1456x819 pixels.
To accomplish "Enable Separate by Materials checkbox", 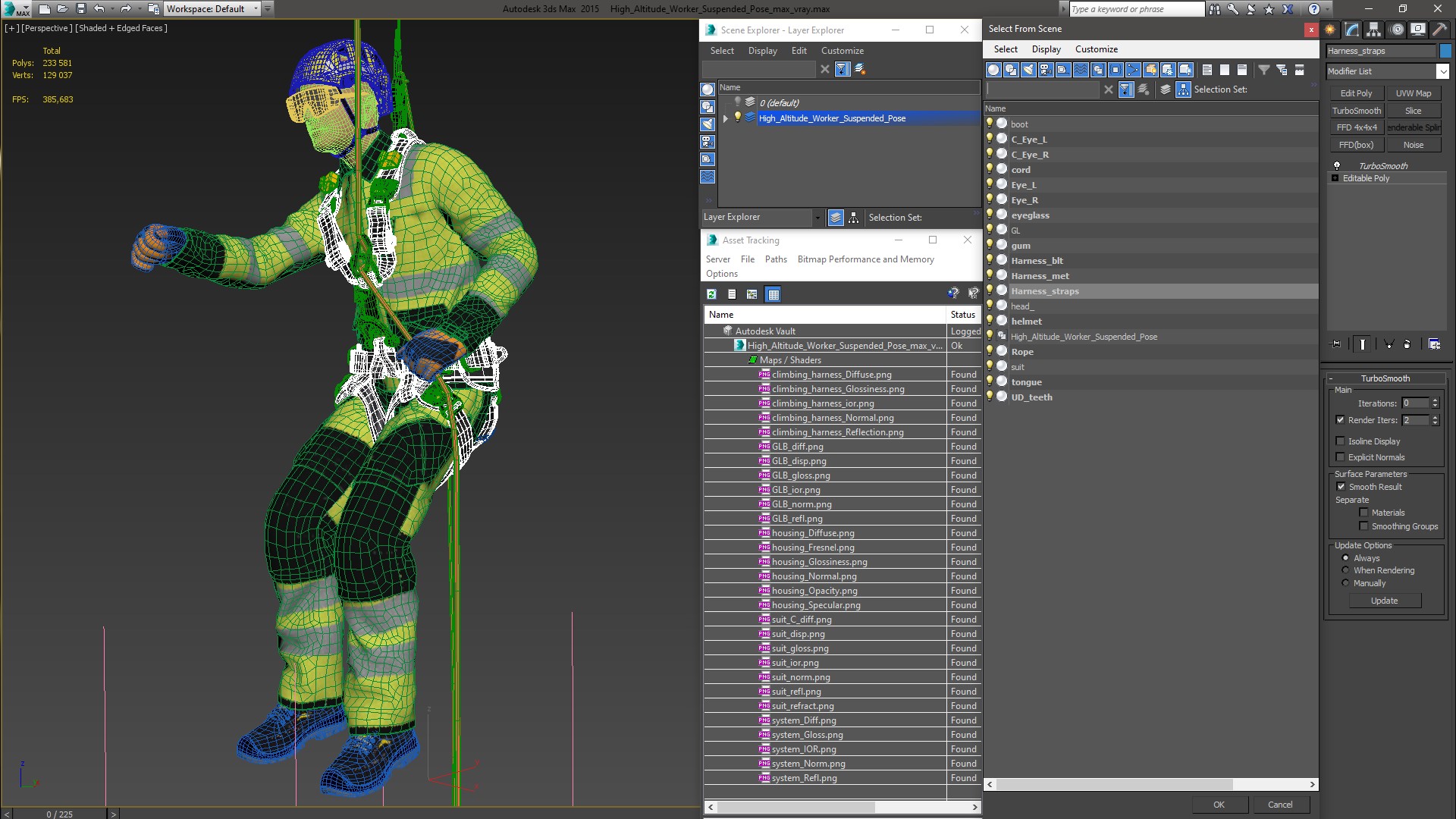I will tap(1363, 513).
